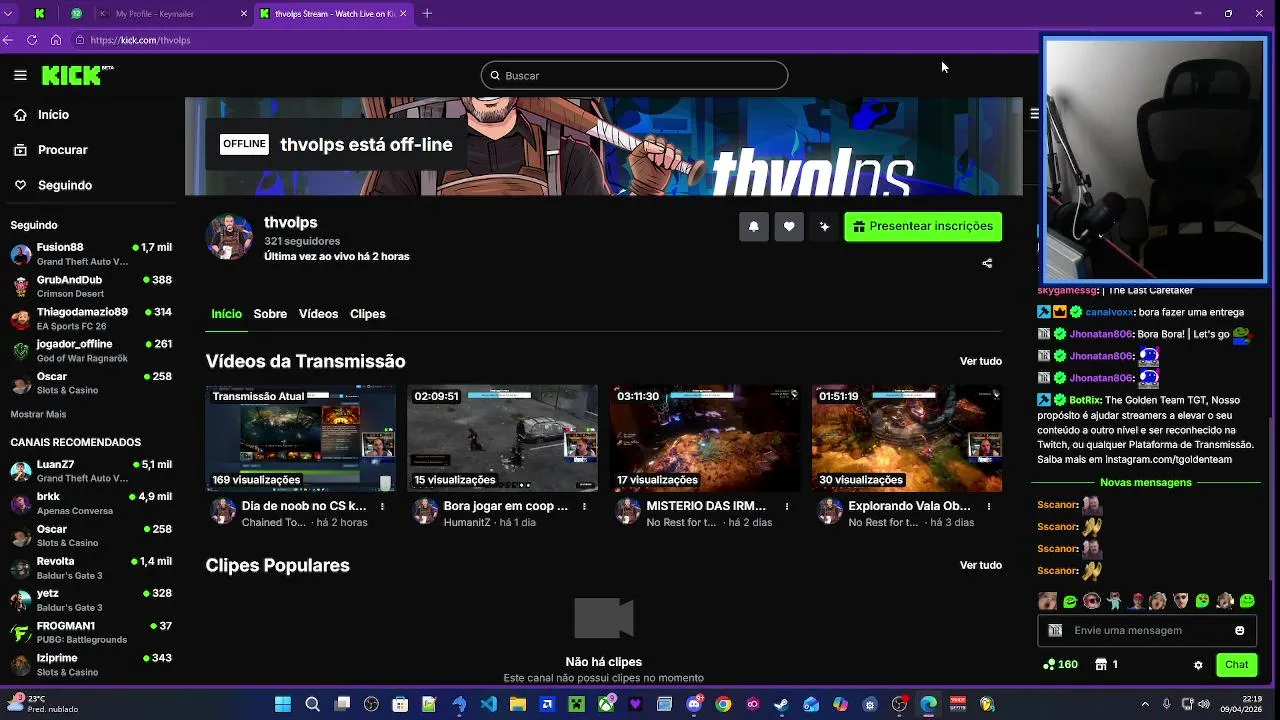Open options for MISTERIO DAS IRM video
The width and height of the screenshot is (1280, 720).
point(786,507)
